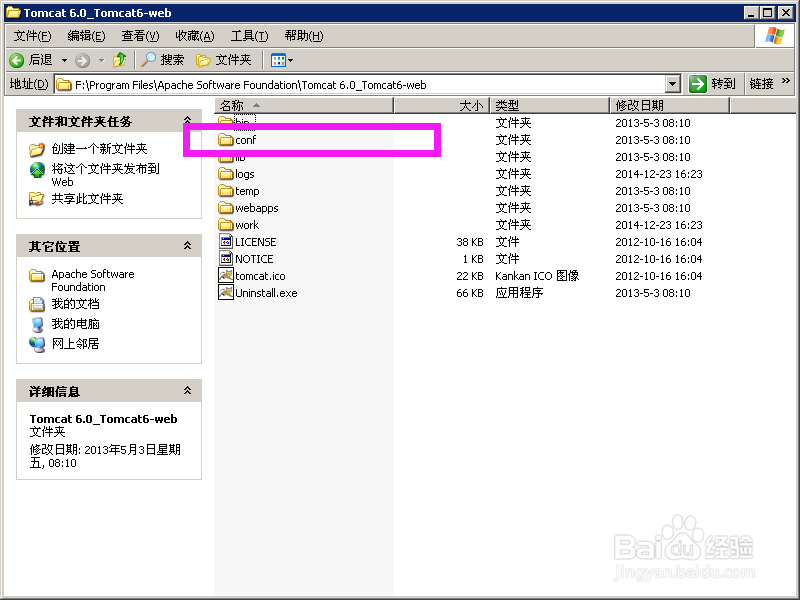800x600 pixels.
Task: Select the work folder icon
Action: (226, 224)
